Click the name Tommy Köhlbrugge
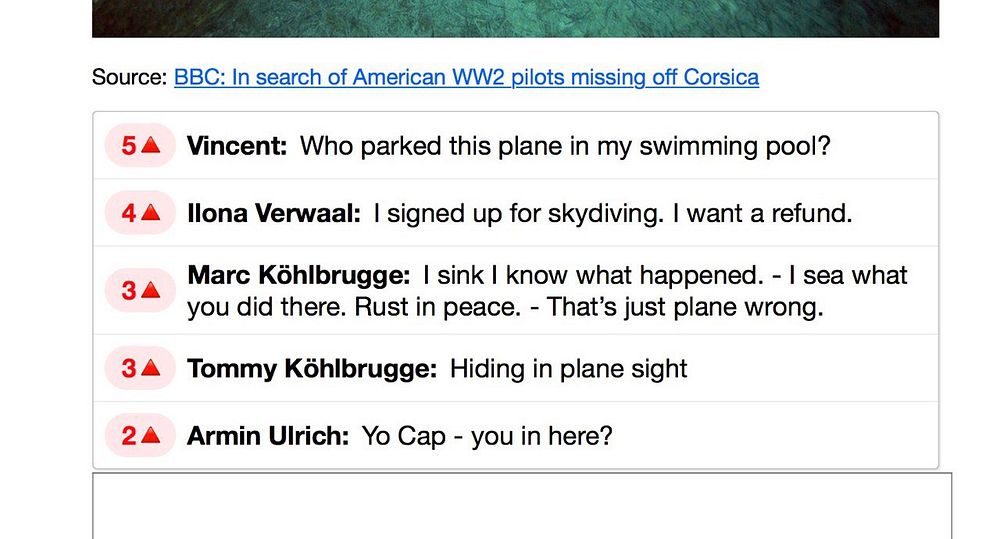 click(x=311, y=368)
